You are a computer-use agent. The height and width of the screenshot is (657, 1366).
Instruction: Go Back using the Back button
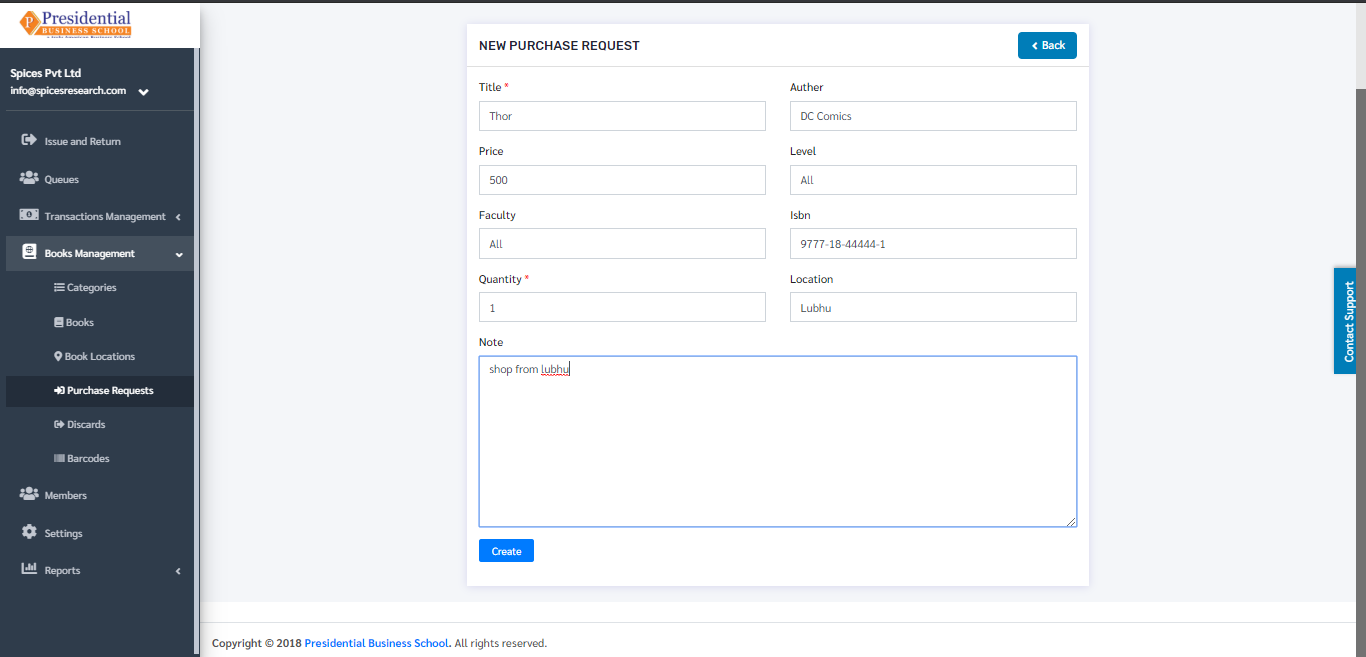click(1047, 45)
